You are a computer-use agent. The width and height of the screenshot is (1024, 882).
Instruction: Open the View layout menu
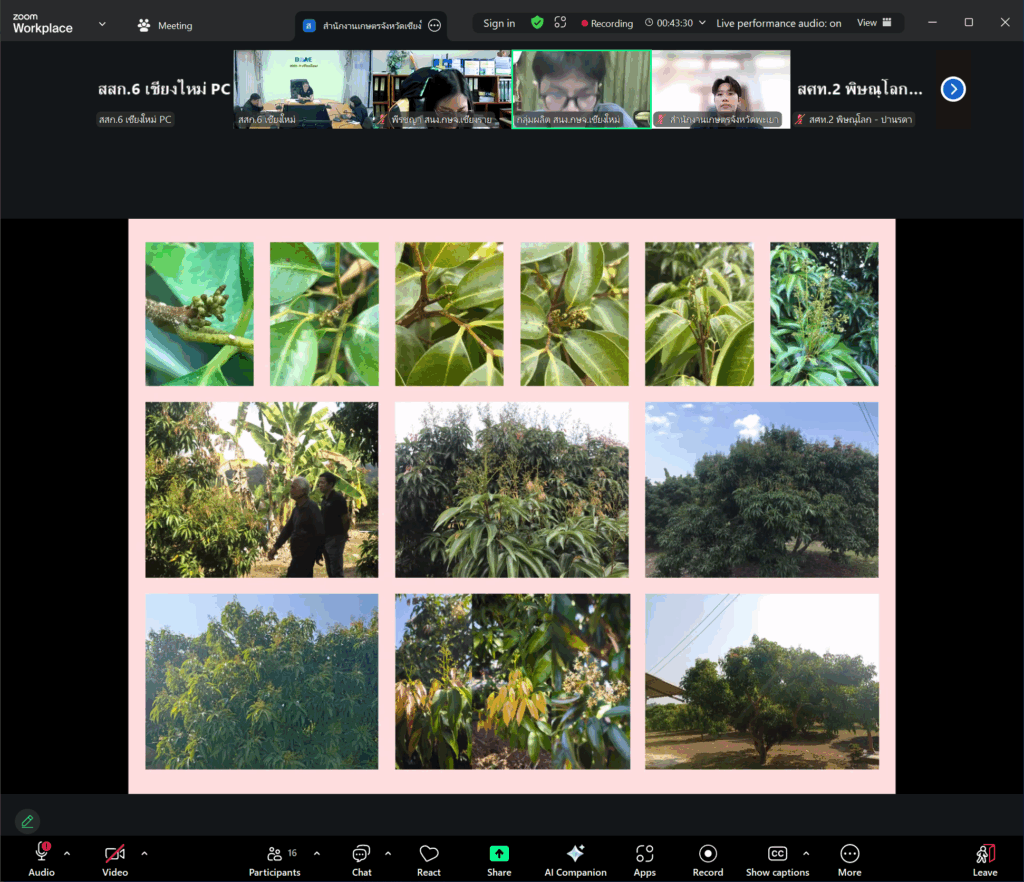pos(873,23)
